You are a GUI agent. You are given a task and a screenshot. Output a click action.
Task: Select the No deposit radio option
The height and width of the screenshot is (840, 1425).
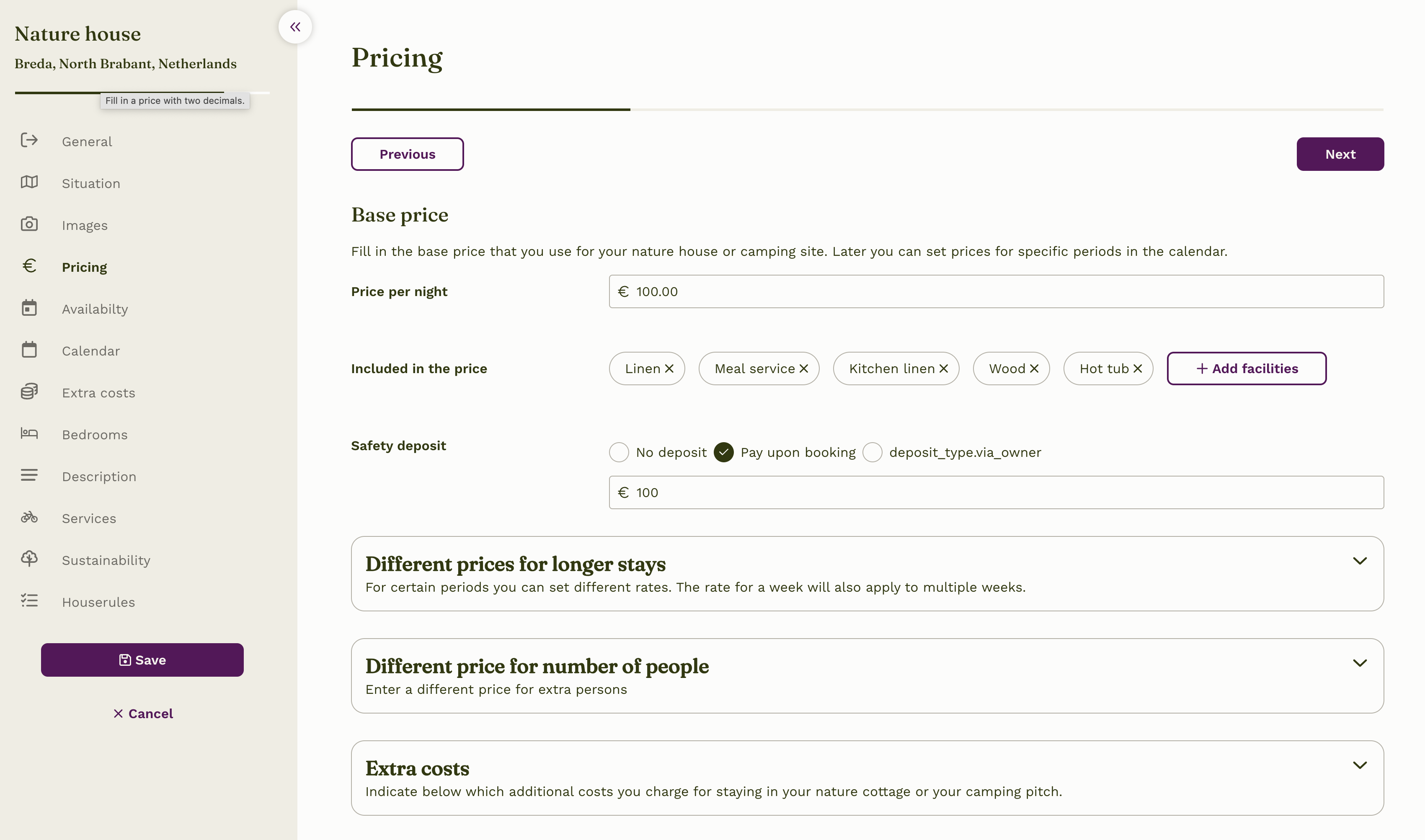(619, 452)
